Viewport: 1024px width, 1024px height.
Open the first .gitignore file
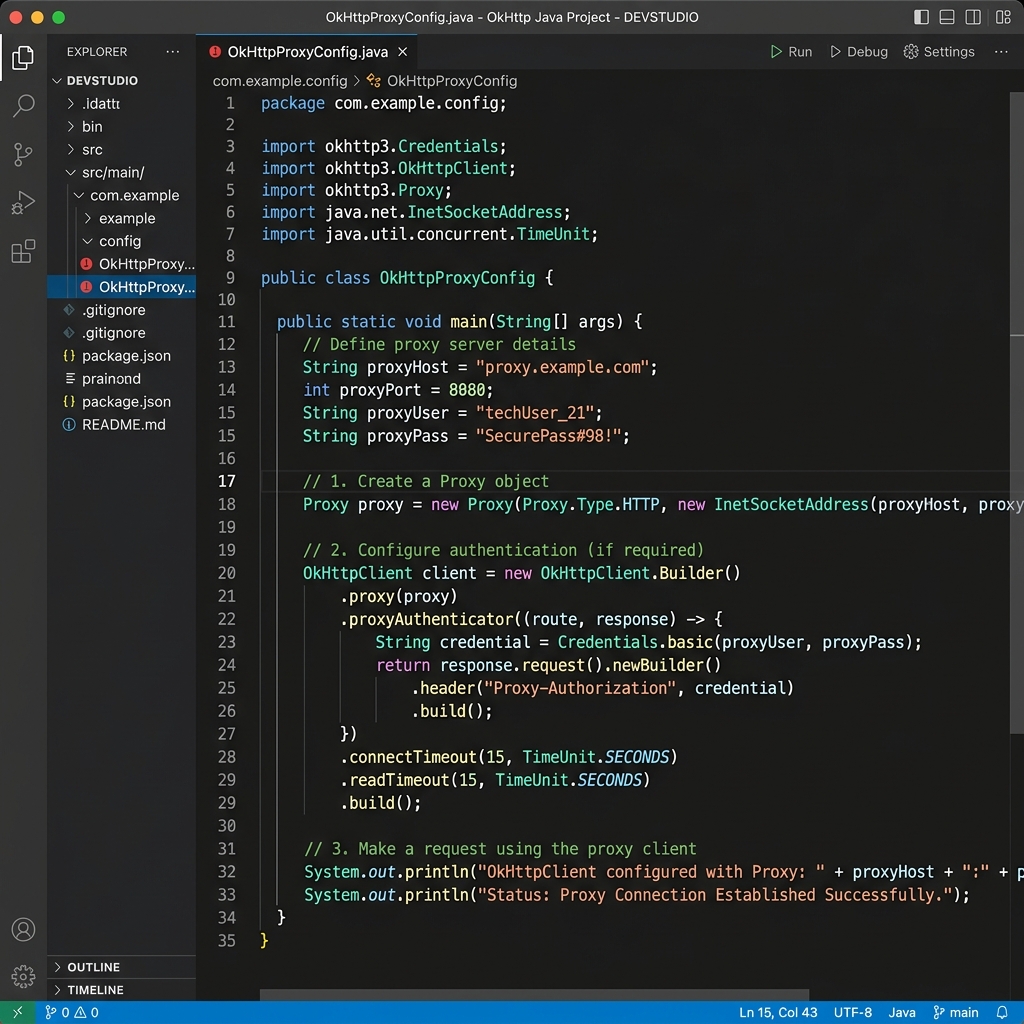(121, 310)
